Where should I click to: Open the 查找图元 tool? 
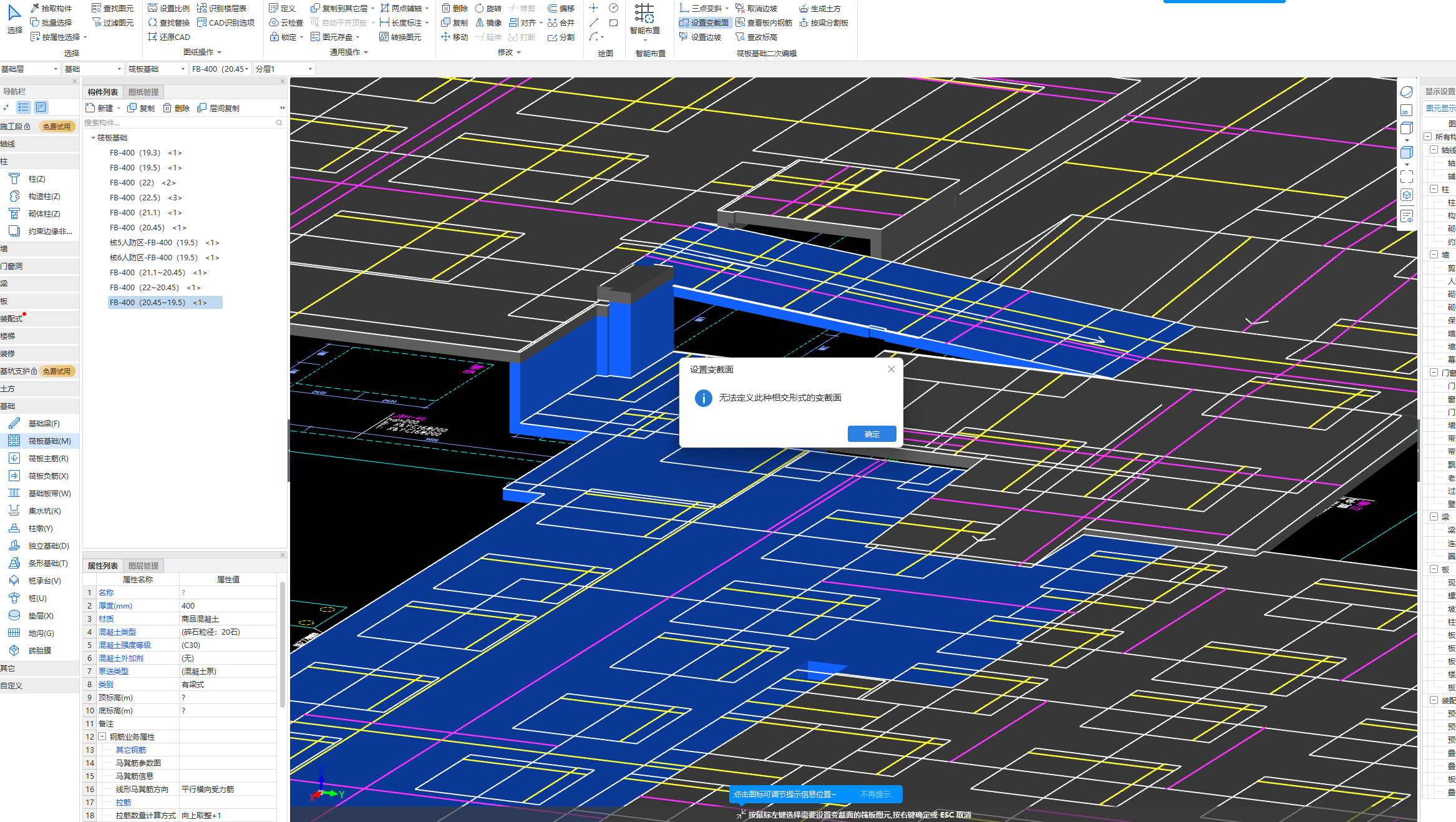click(112, 8)
